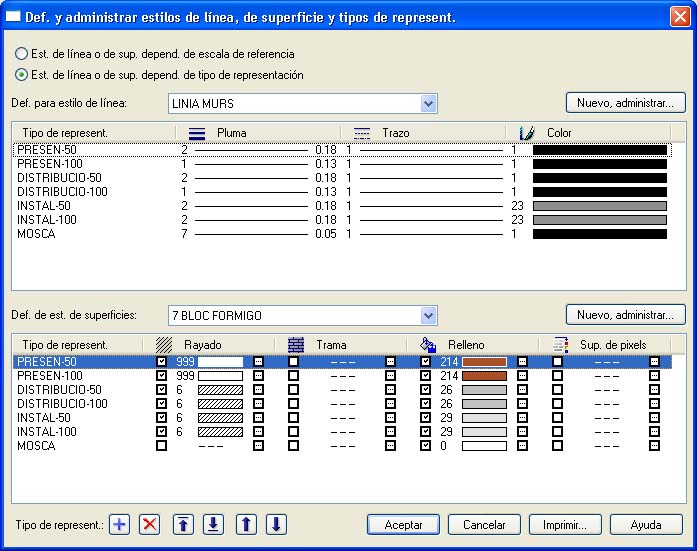Open fill options button for DISTRIBUCIO-100 row
Image resolution: width=697 pixels, height=551 pixels.
pos(522,404)
